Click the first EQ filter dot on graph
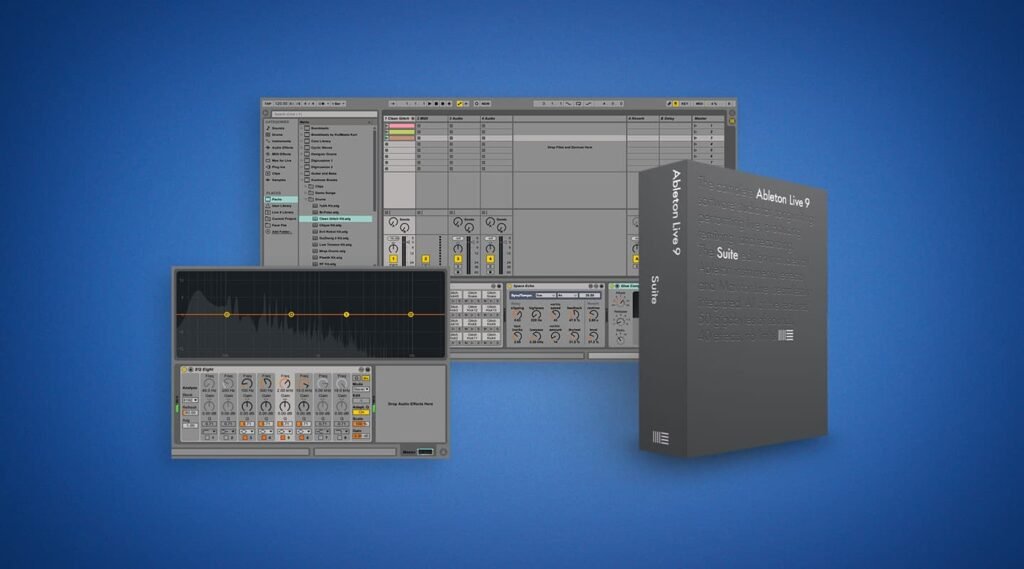 [227, 315]
